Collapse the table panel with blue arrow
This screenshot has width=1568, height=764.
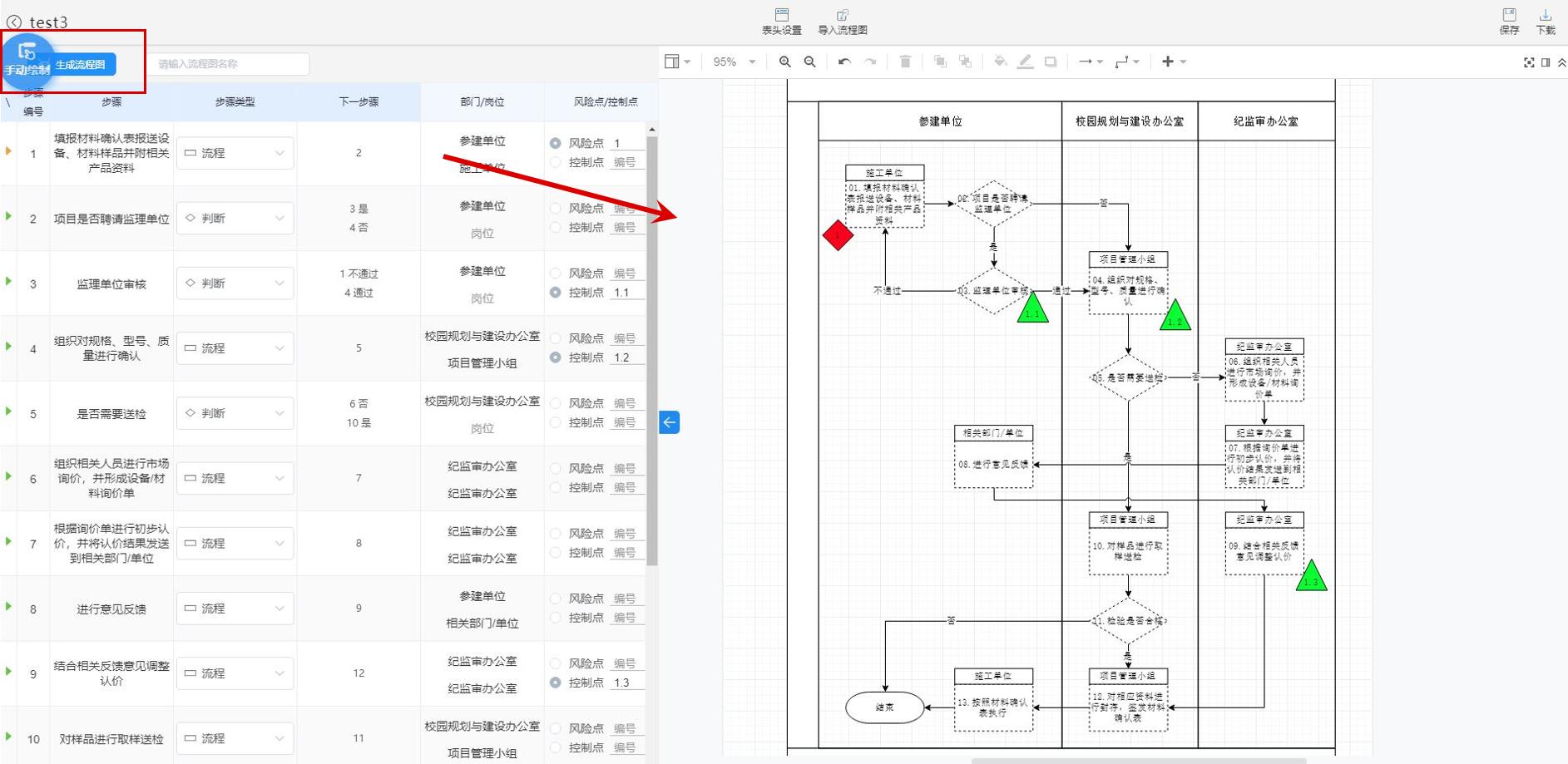[669, 423]
